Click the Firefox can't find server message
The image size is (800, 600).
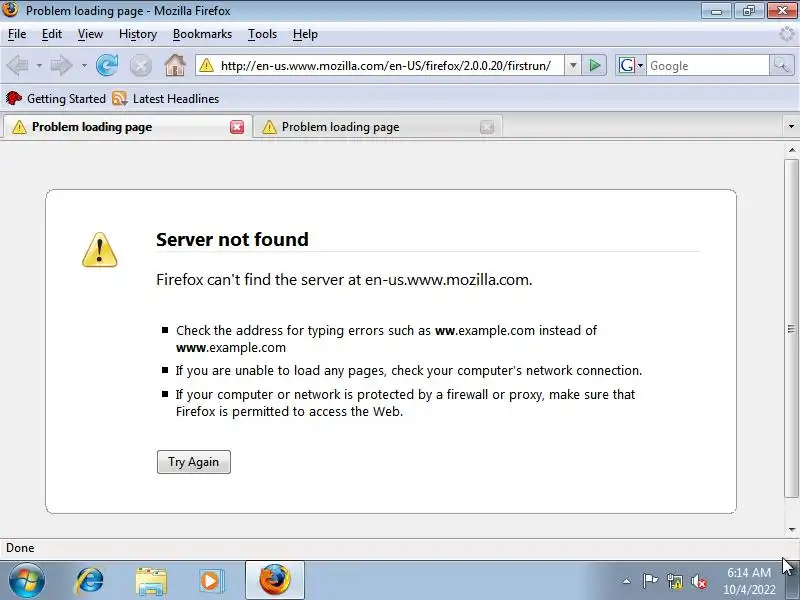[344, 280]
